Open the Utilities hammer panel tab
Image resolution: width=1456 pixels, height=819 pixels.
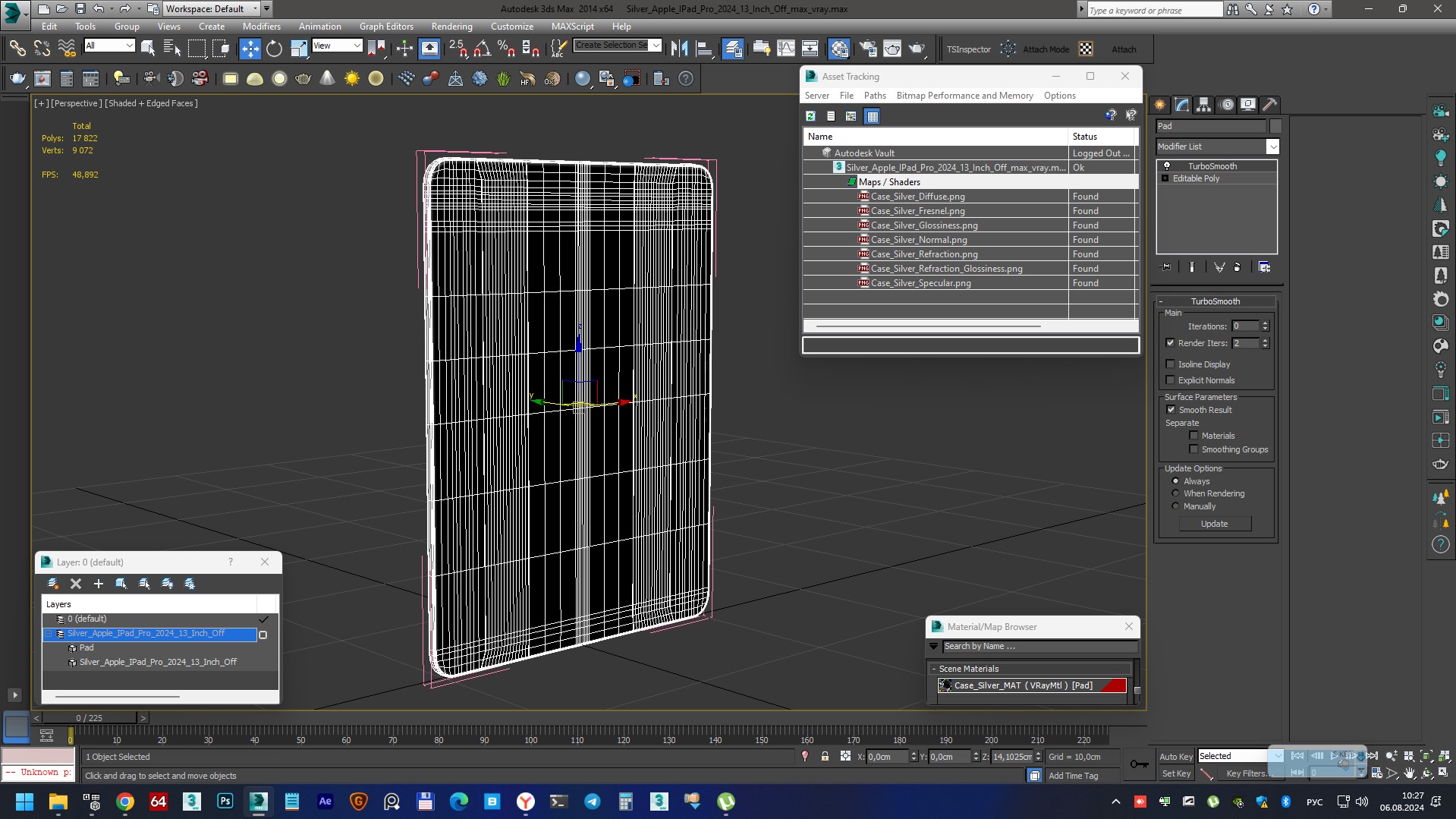pos(1269,105)
